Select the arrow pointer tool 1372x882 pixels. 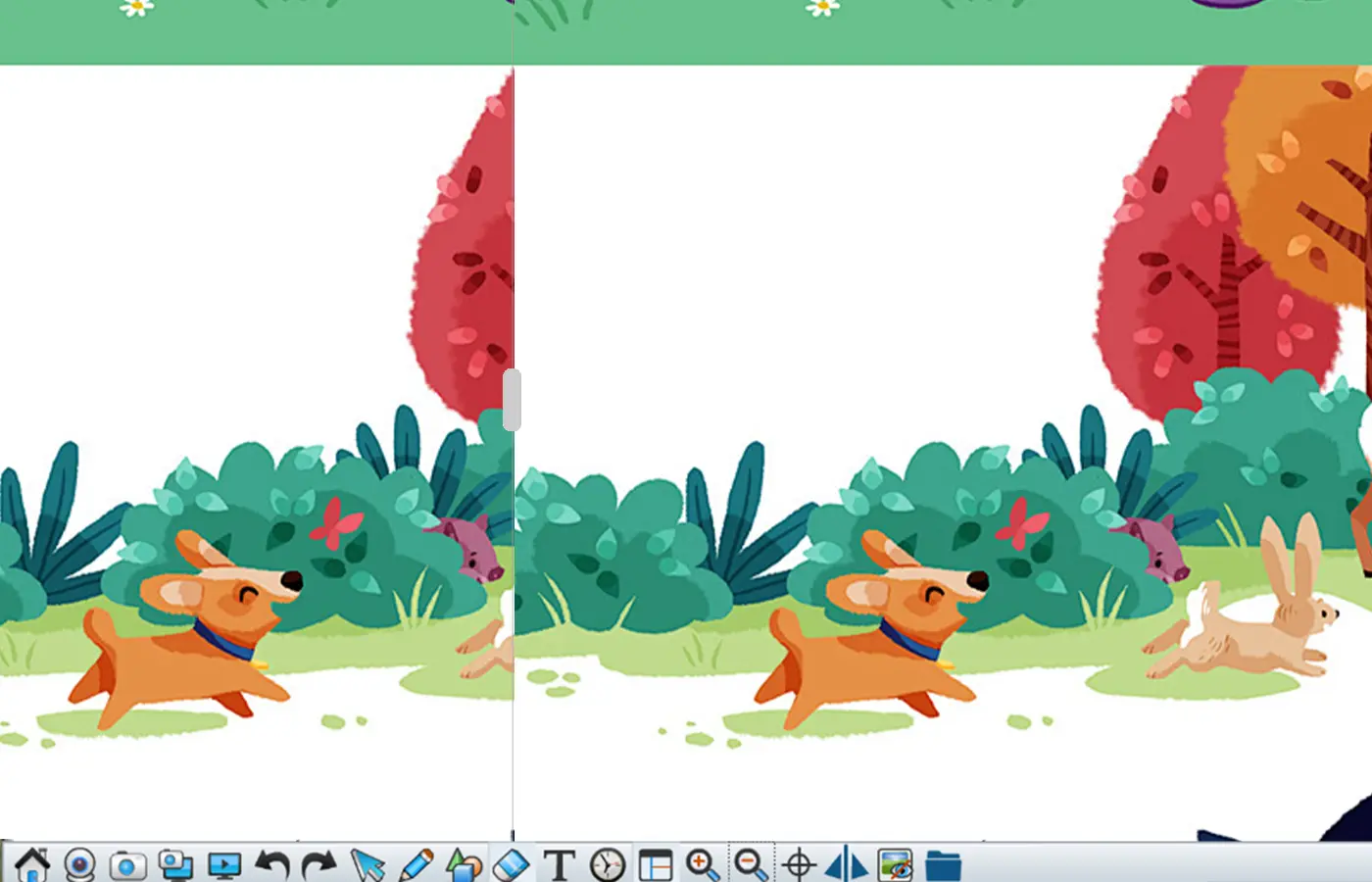[x=367, y=864]
